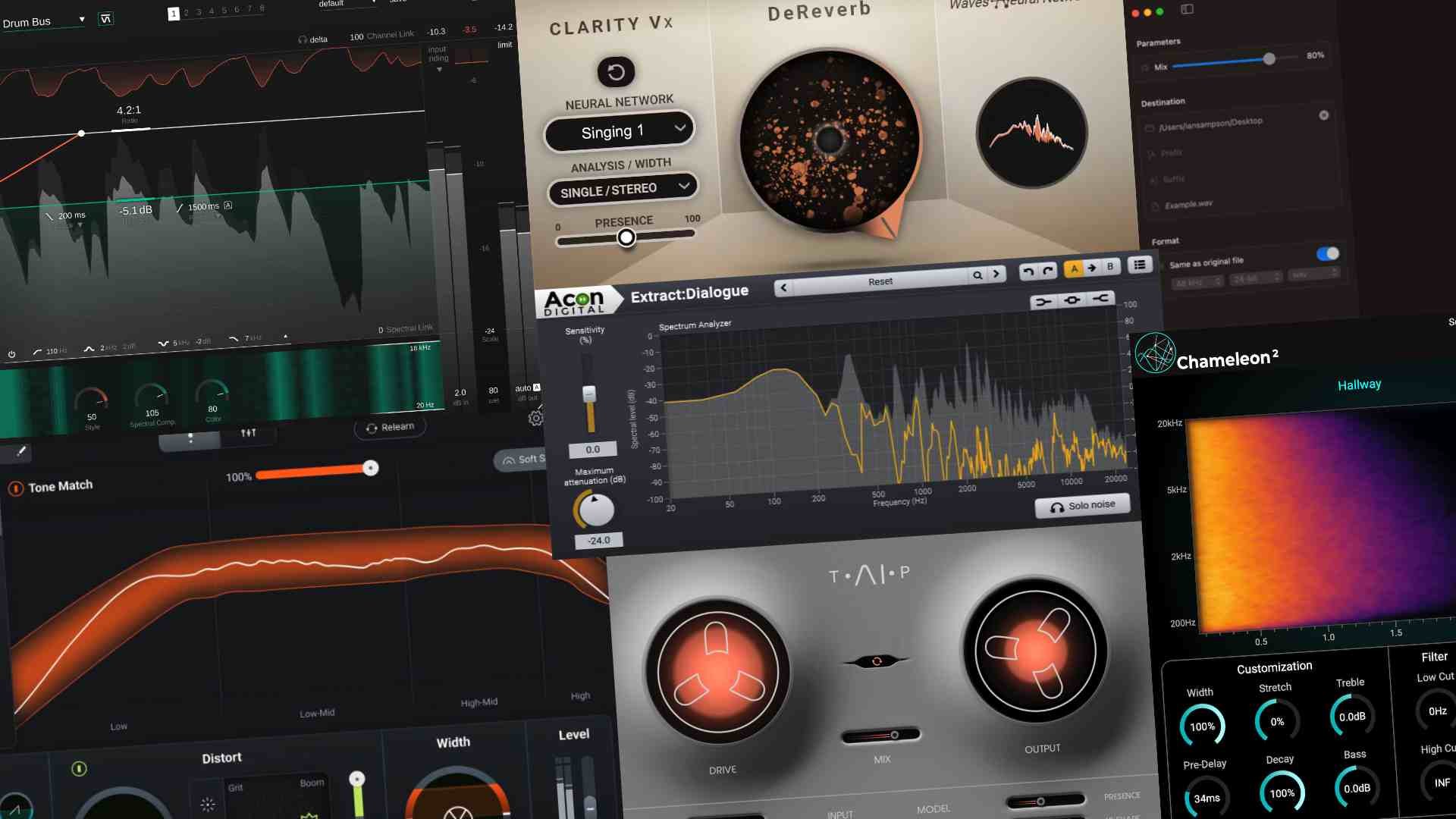Toggle Tone Match power button

click(x=15, y=488)
